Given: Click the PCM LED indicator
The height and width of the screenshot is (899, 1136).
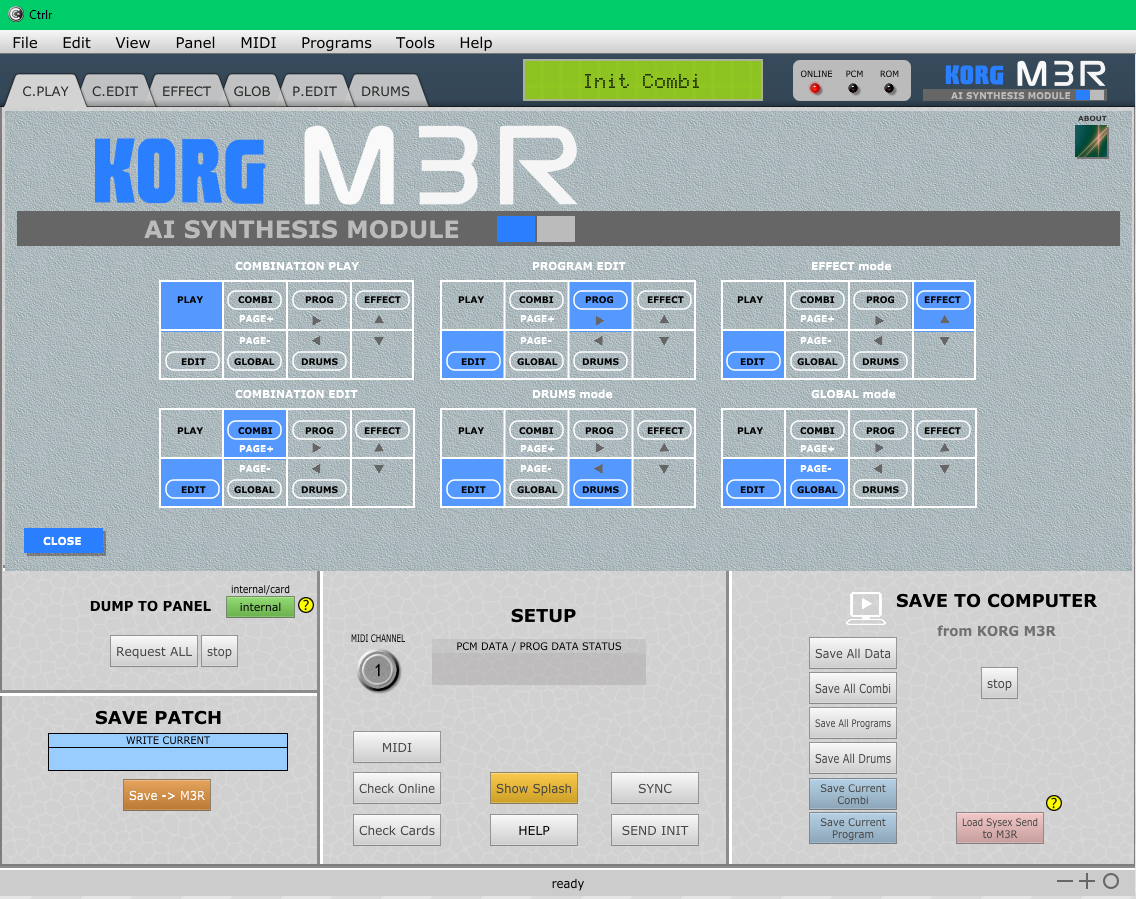Looking at the screenshot, I should (853, 88).
